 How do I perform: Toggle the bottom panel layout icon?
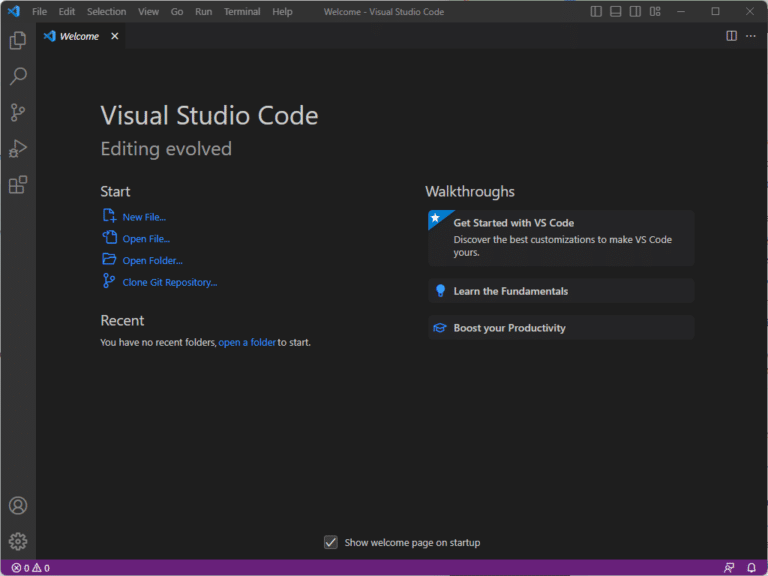[x=616, y=11]
